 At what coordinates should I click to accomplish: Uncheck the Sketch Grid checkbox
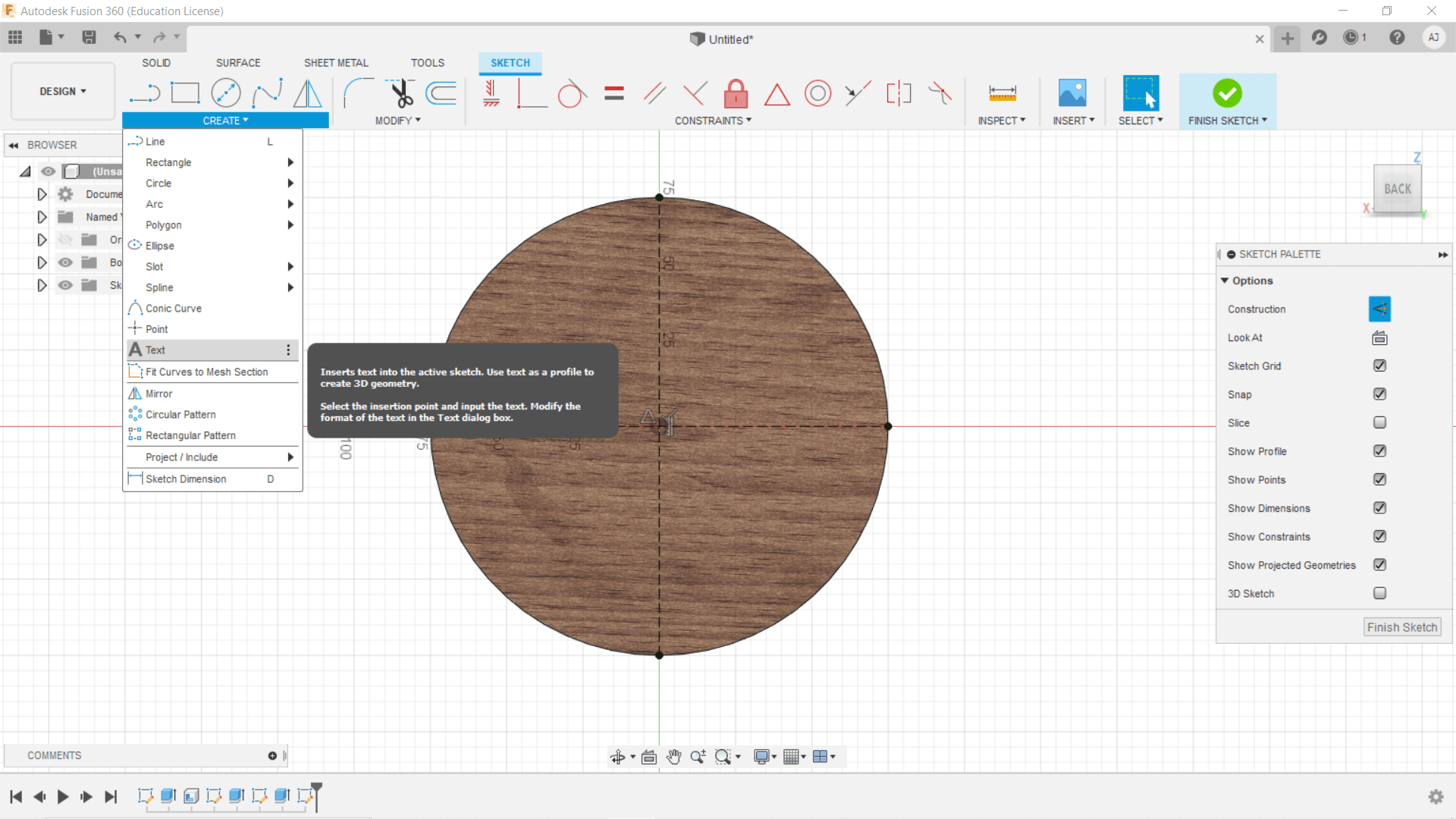point(1379,366)
